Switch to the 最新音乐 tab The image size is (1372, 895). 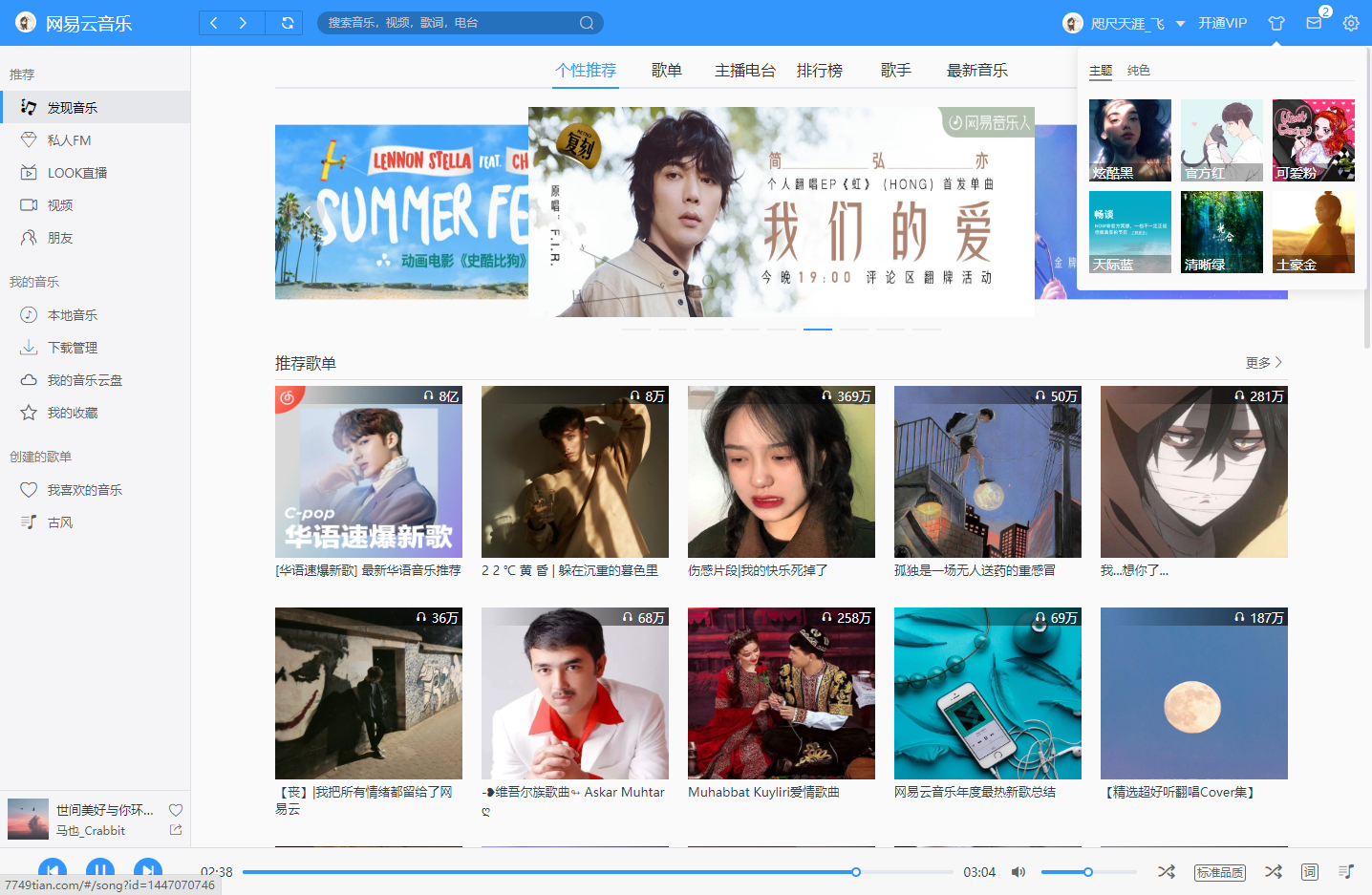click(x=977, y=71)
